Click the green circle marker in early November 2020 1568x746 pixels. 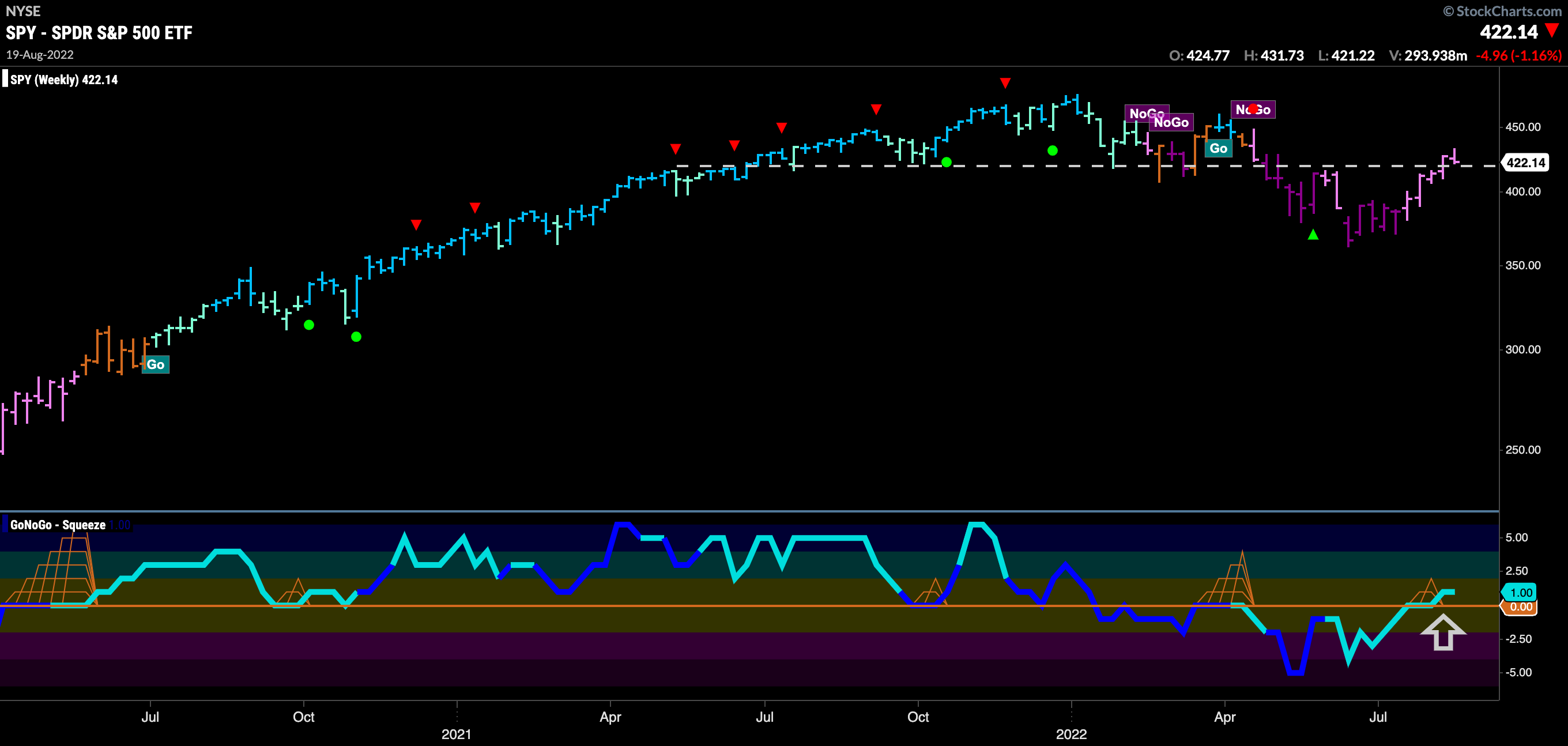pyautogui.click(x=356, y=336)
